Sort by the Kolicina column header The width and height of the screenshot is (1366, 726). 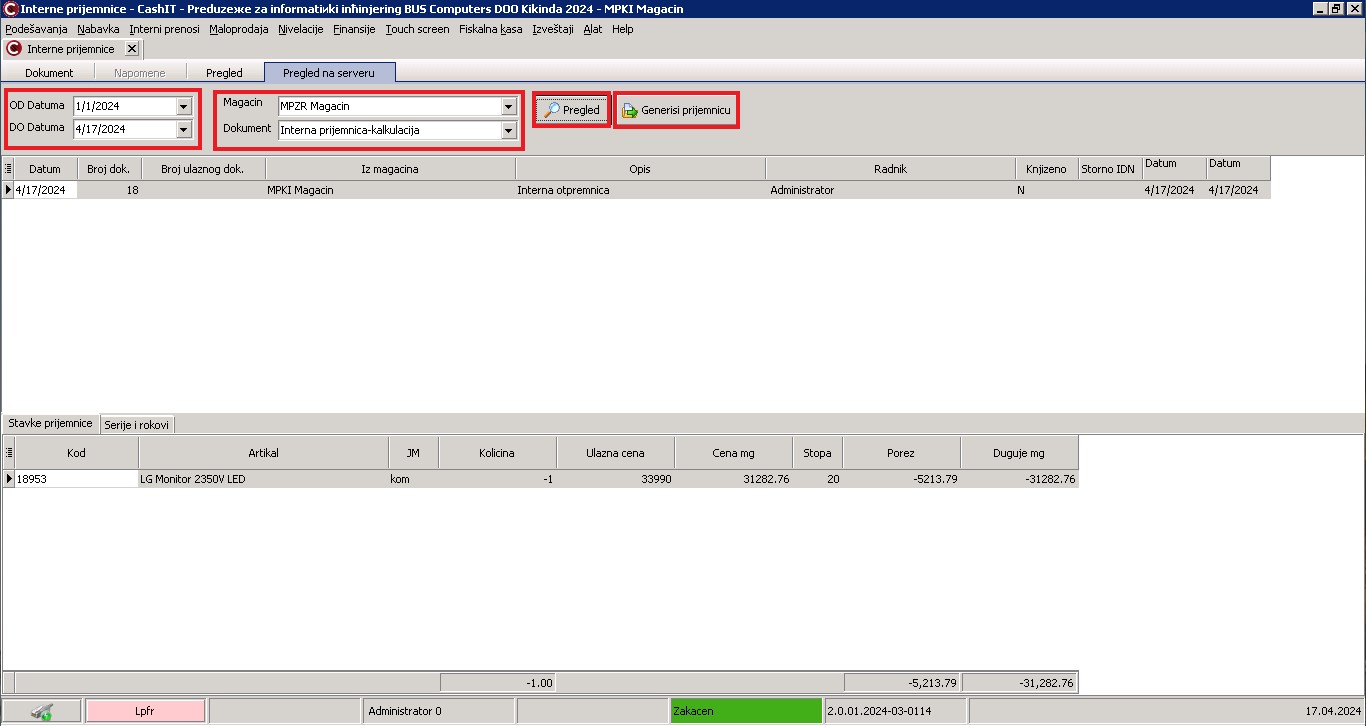tap(497, 453)
